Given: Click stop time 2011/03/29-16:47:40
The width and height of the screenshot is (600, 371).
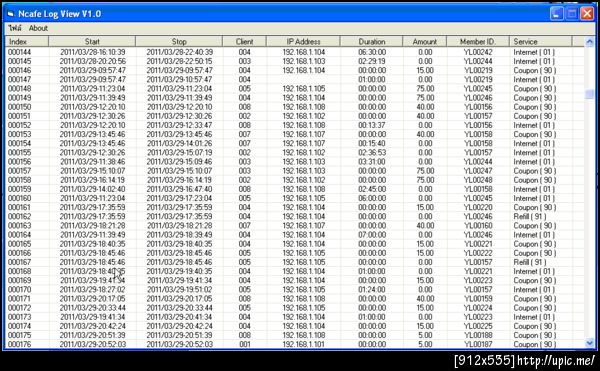Looking at the screenshot, I should tap(179, 189).
